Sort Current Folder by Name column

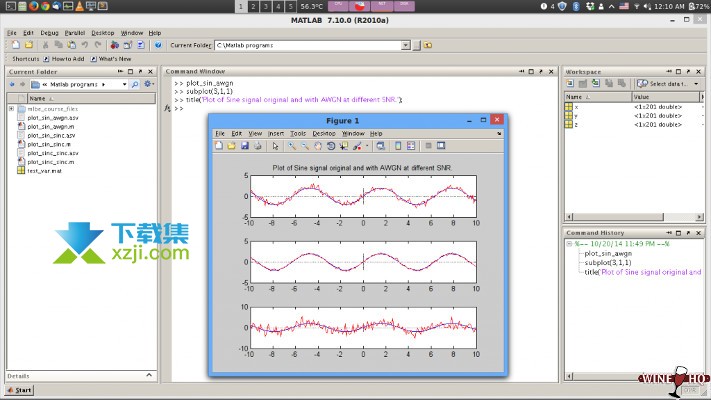point(91,98)
